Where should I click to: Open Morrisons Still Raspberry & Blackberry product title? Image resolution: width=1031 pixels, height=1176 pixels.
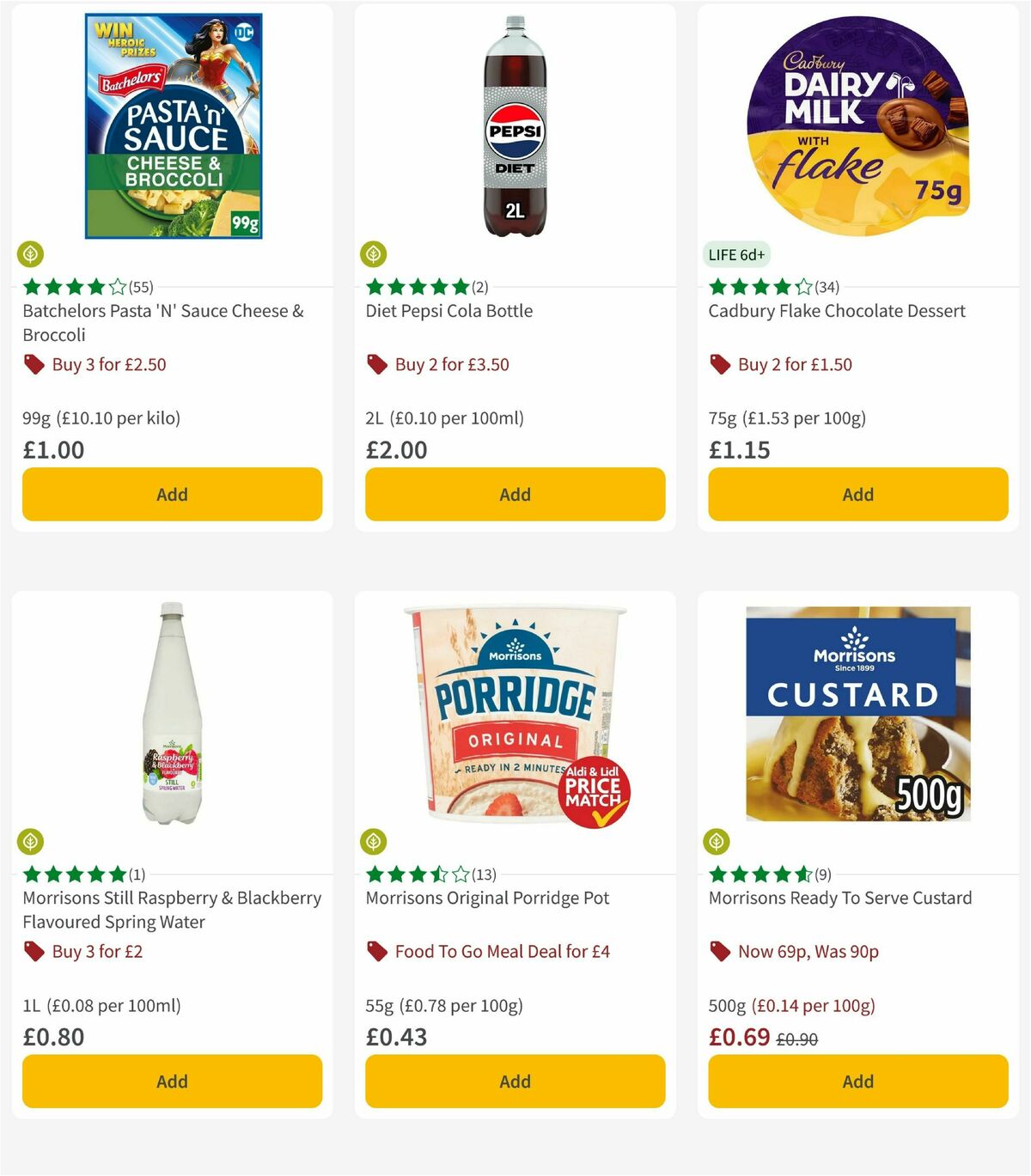[x=171, y=910]
